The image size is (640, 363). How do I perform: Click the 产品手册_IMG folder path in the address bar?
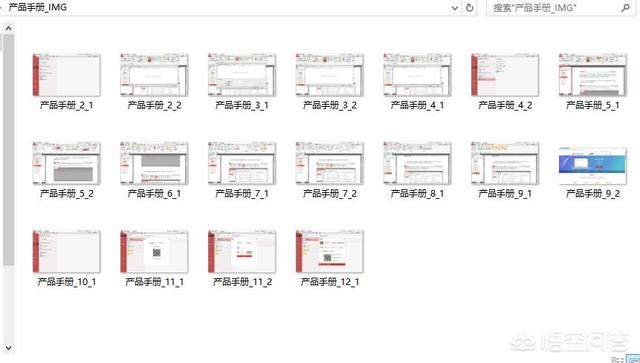tap(38, 7)
